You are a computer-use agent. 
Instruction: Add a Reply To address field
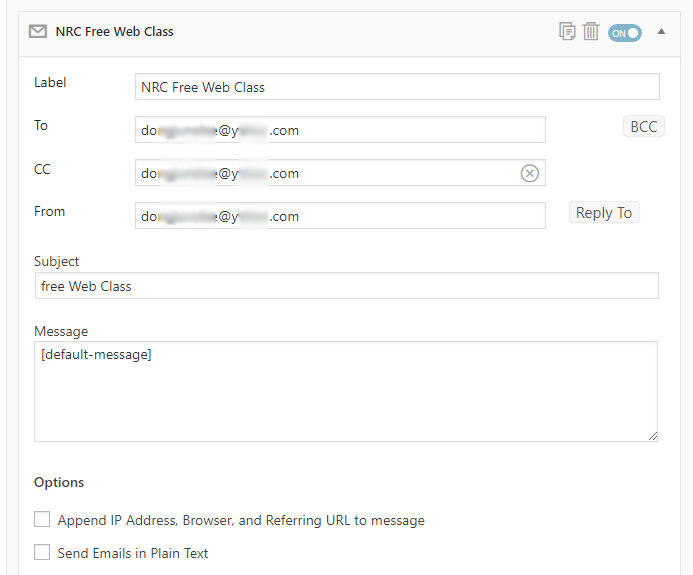coord(604,213)
